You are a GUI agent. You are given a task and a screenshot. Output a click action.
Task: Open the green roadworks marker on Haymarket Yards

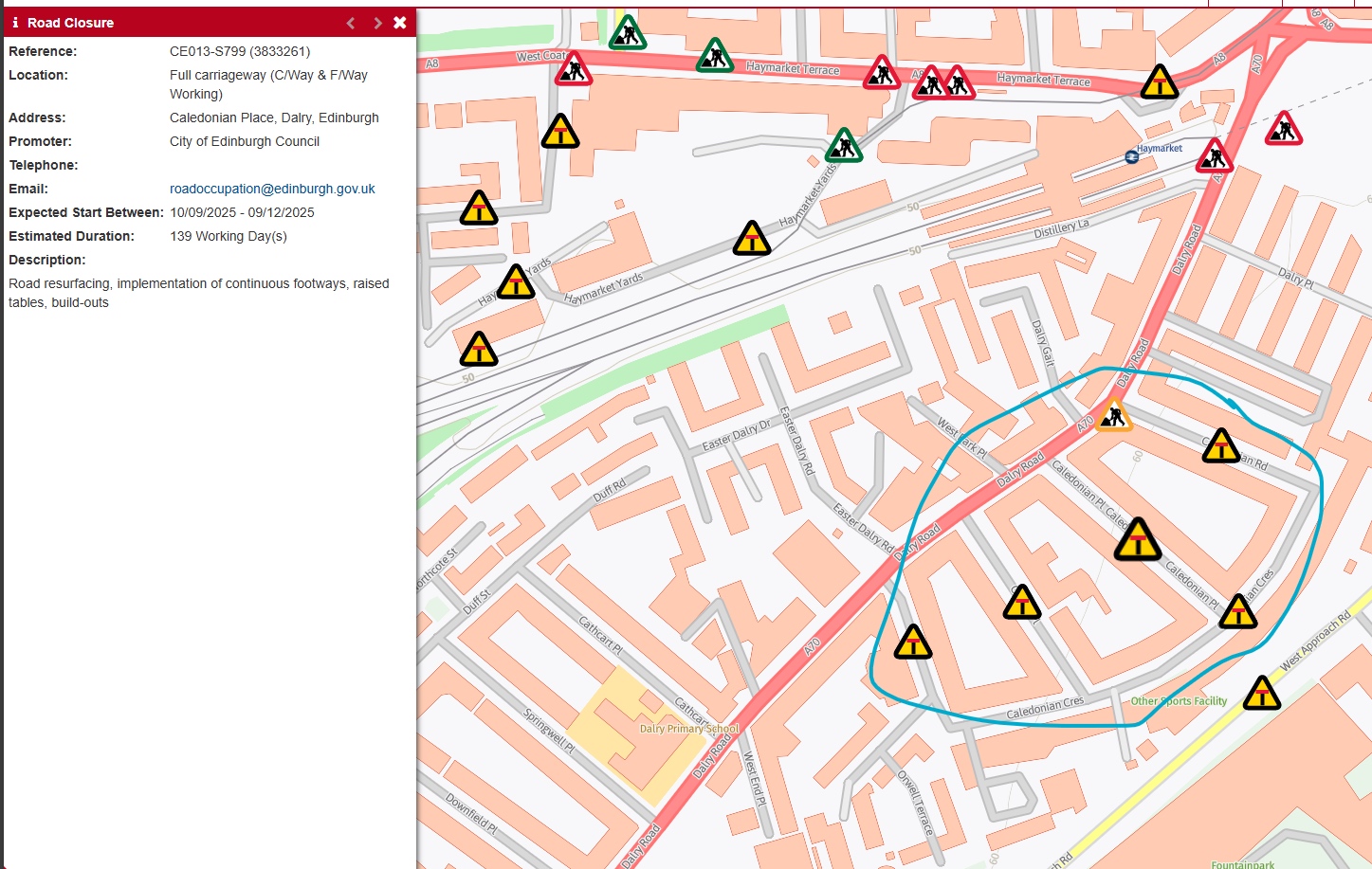tap(843, 147)
